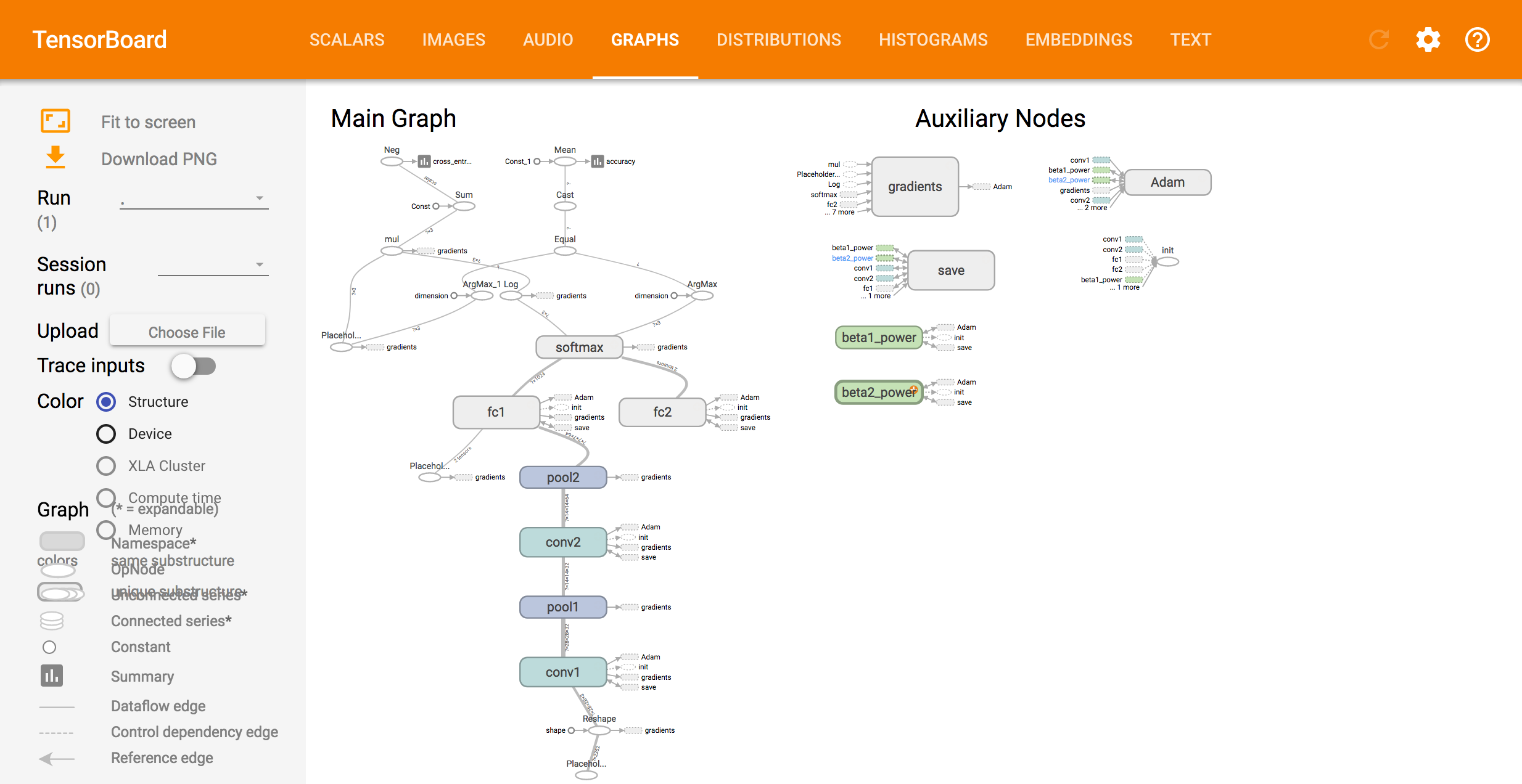1522x784 pixels.
Task: Select the green beta2_power node
Action: [879, 392]
